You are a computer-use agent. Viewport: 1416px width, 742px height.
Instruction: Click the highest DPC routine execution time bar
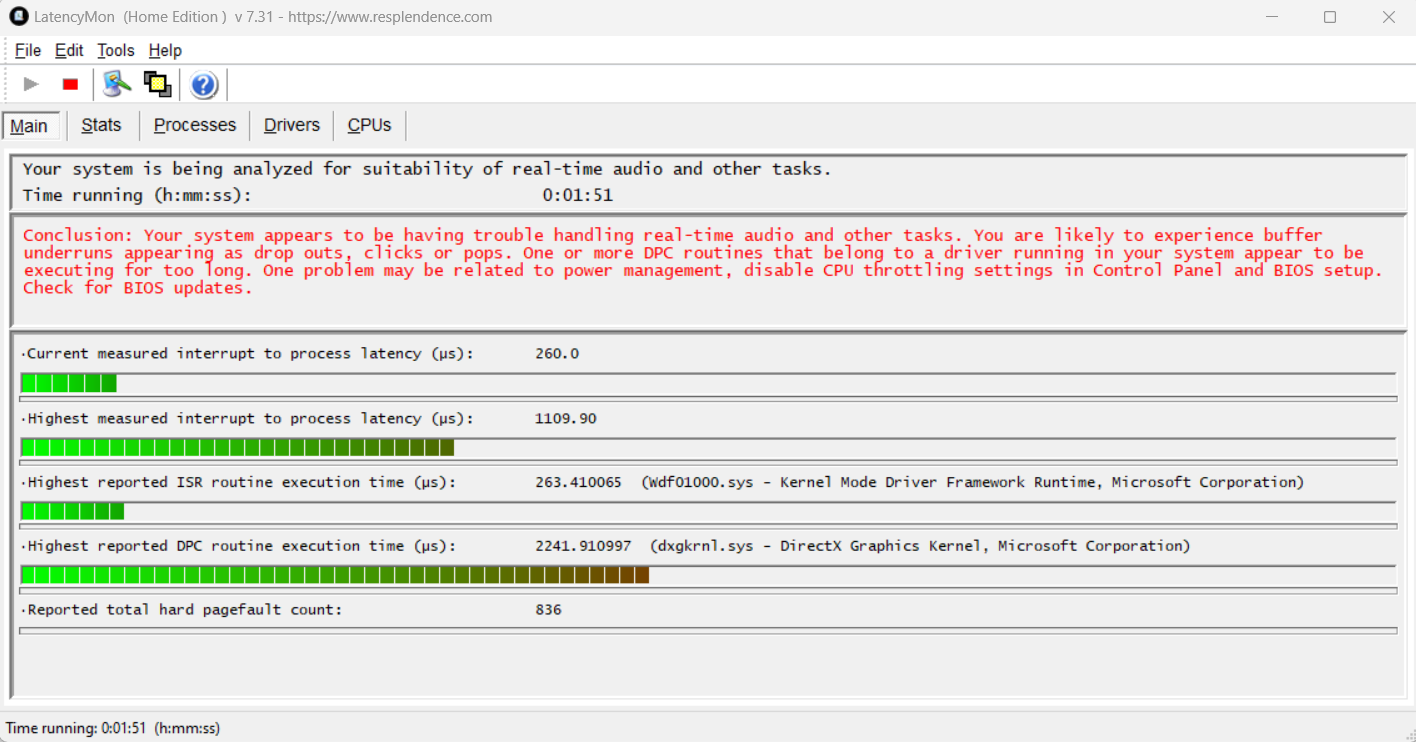(x=708, y=575)
